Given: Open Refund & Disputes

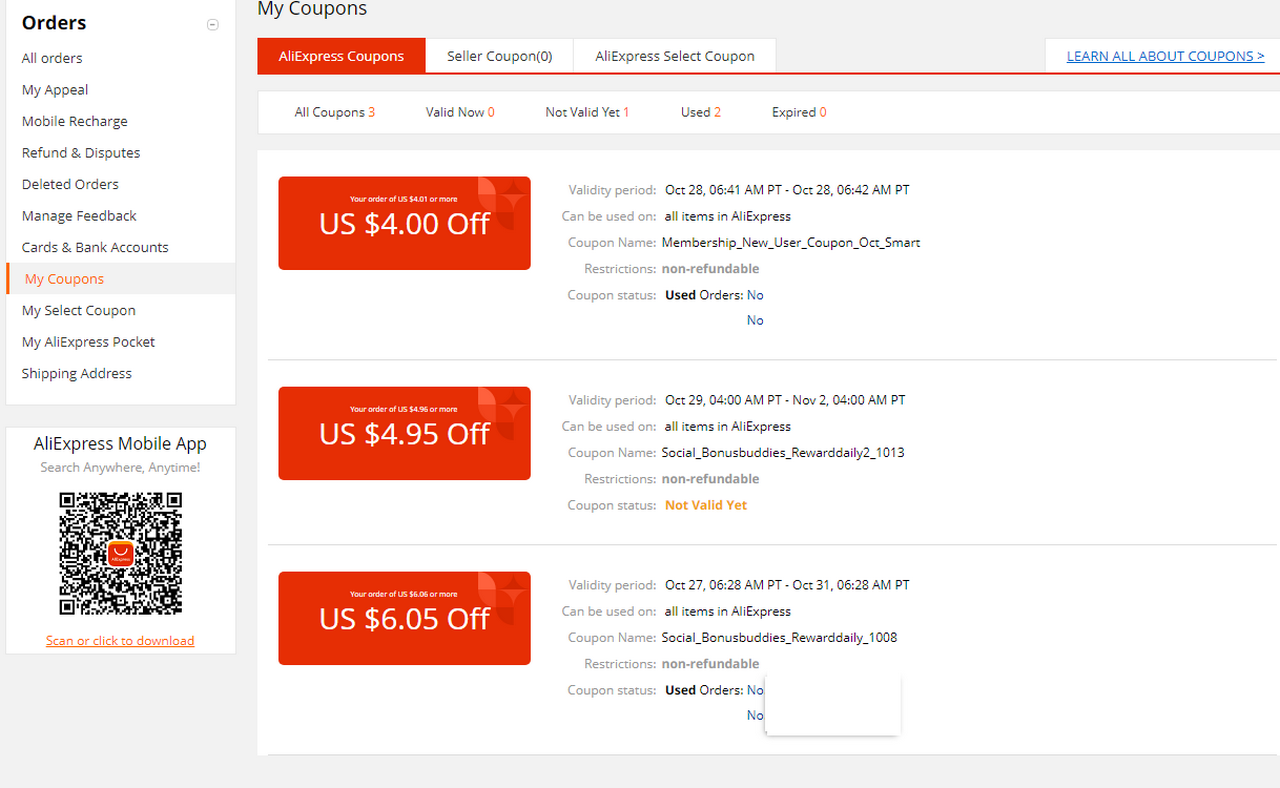Looking at the screenshot, I should click(x=81, y=153).
